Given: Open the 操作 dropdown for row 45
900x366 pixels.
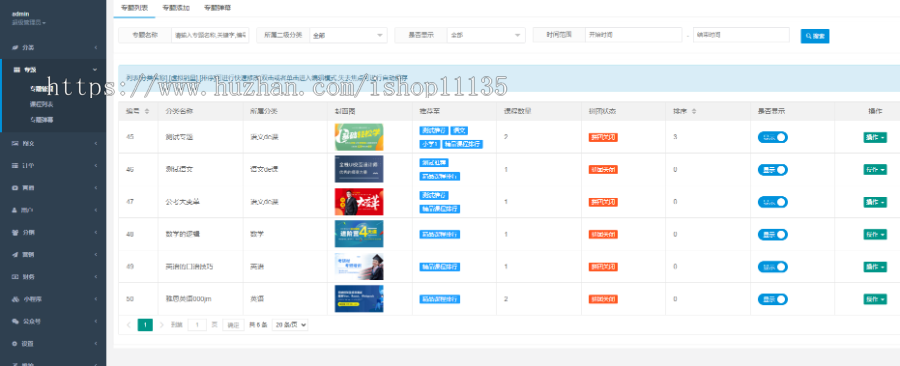Looking at the screenshot, I should click(x=875, y=137).
